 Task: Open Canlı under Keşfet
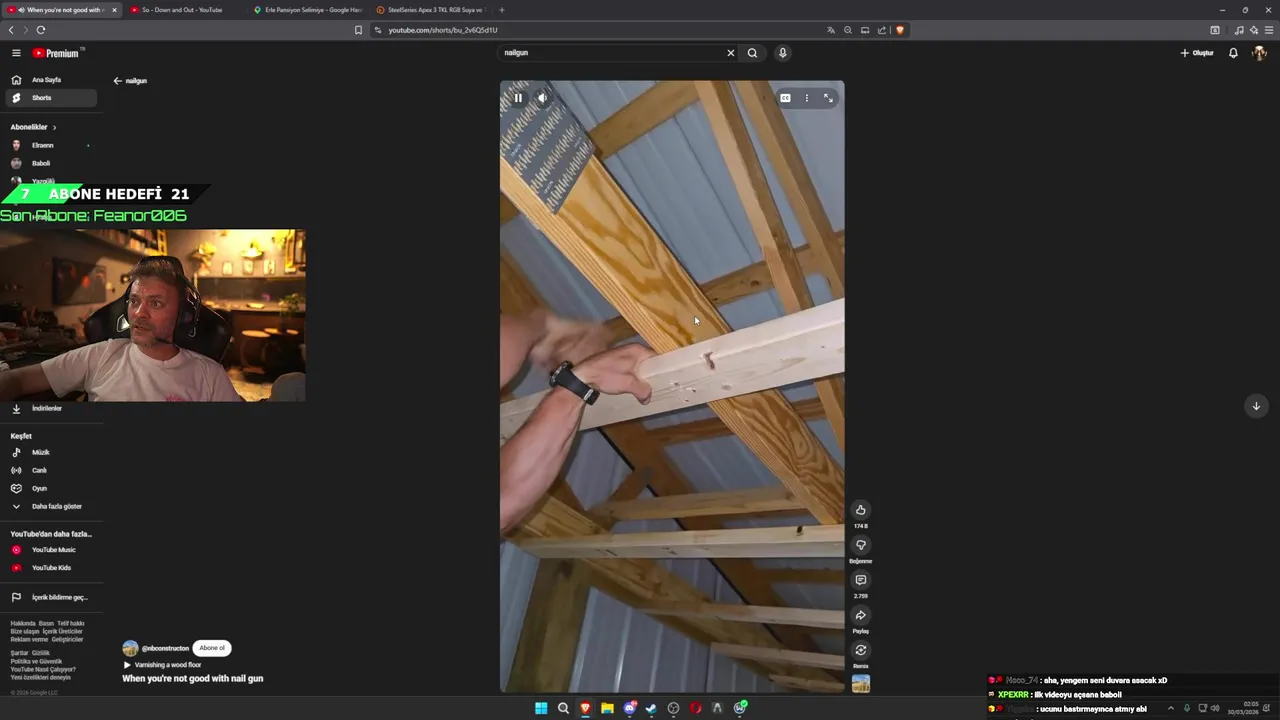point(50,470)
